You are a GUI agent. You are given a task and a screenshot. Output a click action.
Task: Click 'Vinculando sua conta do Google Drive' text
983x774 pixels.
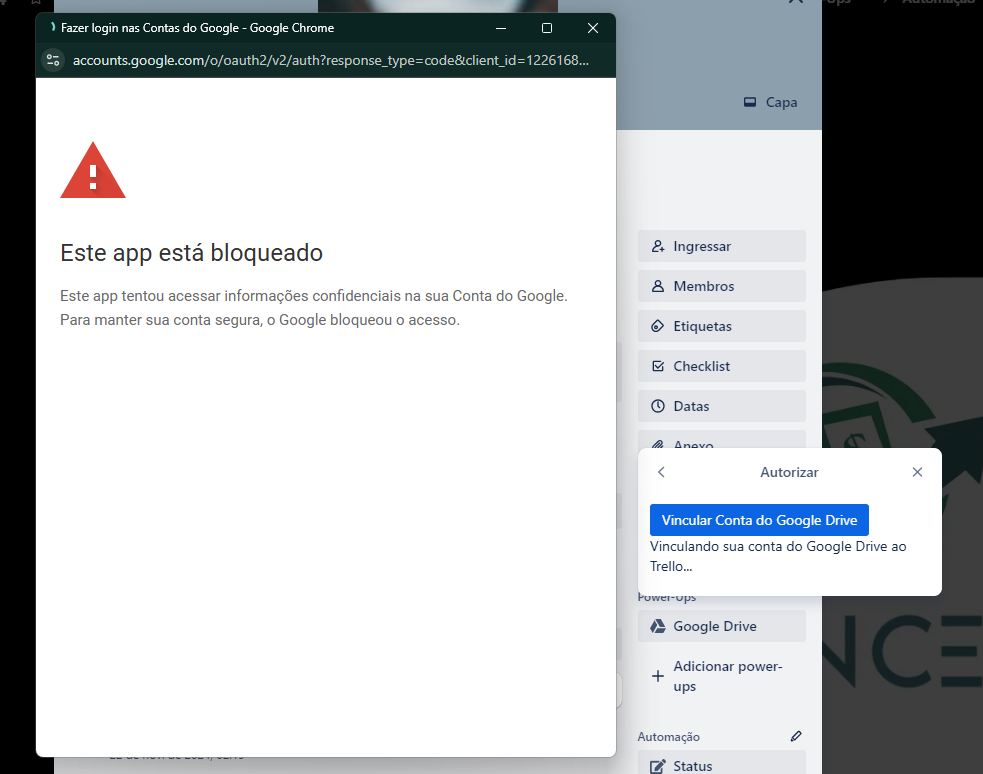coord(778,556)
